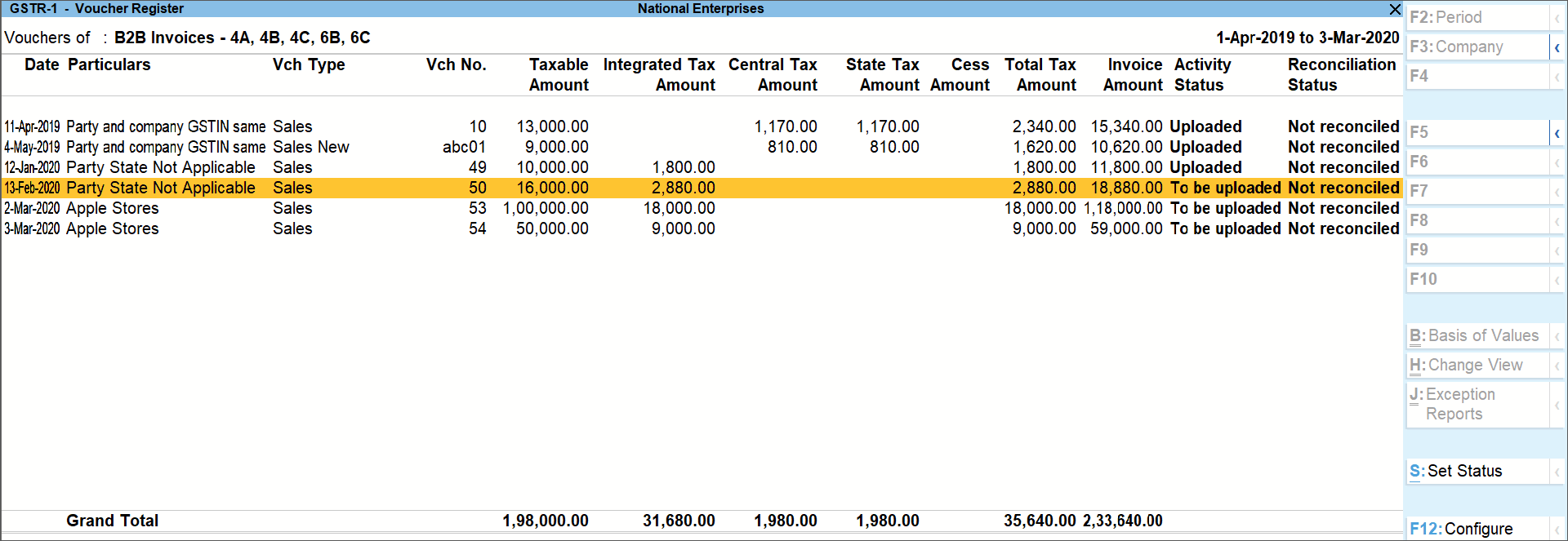Expand the chevron beside F5
The width and height of the screenshot is (1568, 541).
[x=1557, y=133]
